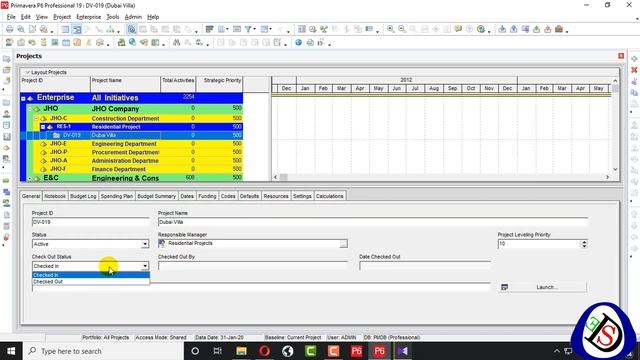Click the Gantt vertical scrollbar down arrow
The image size is (640, 360).
(x=615, y=169)
